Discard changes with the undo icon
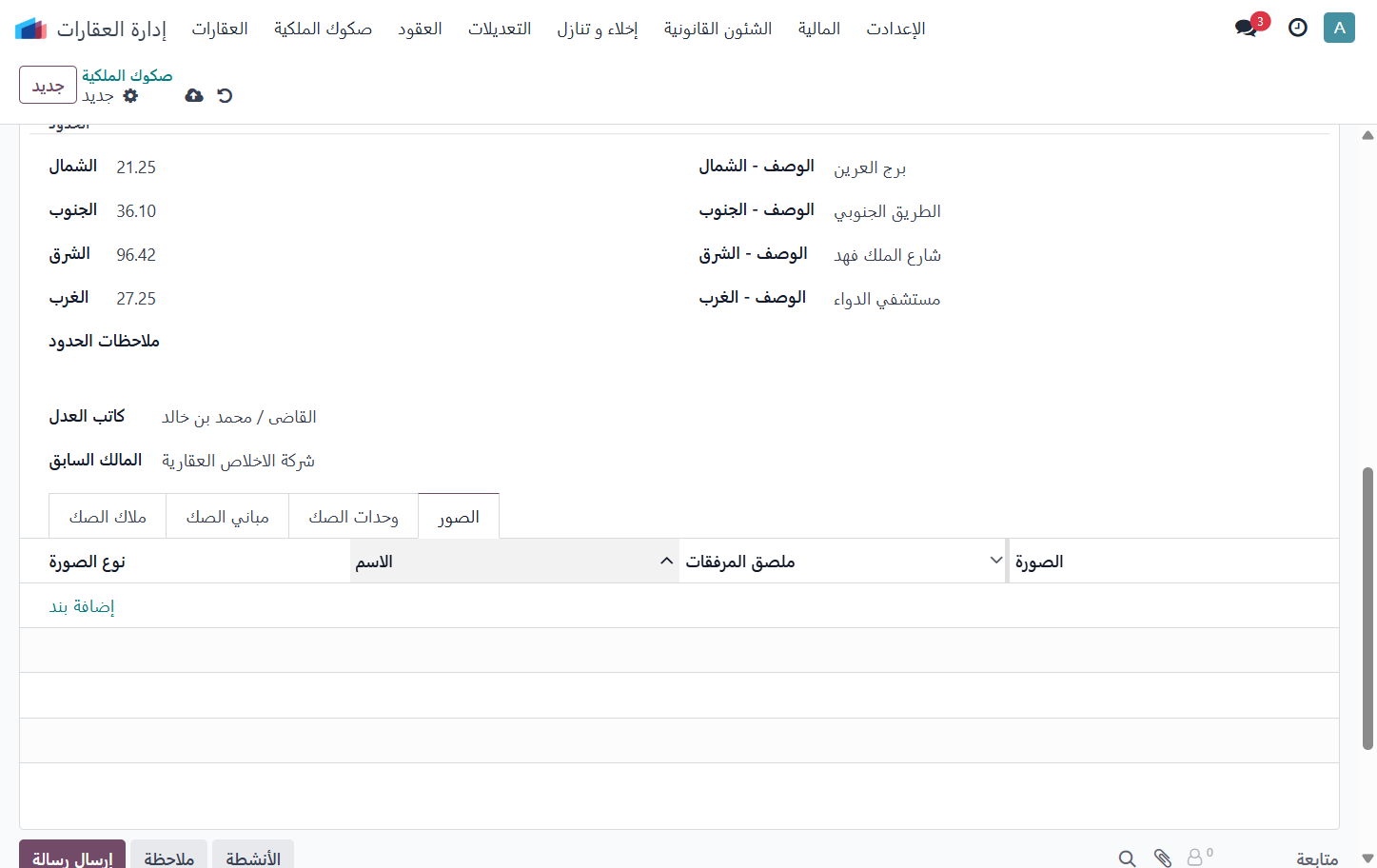Image resolution: width=1377 pixels, height=868 pixels. click(x=225, y=95)
